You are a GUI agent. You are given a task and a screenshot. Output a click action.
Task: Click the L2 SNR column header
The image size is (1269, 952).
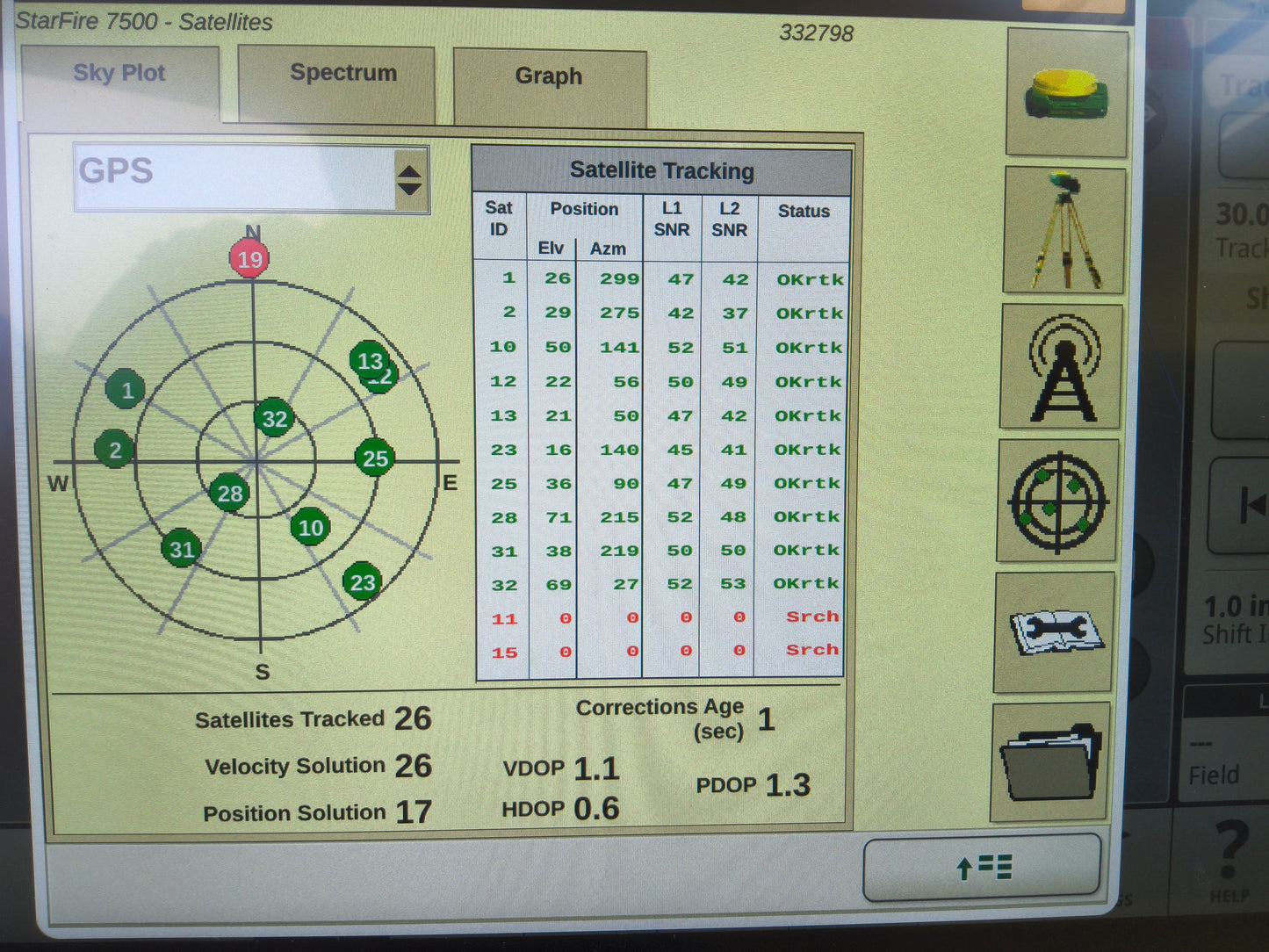click(x=729, y=220)
